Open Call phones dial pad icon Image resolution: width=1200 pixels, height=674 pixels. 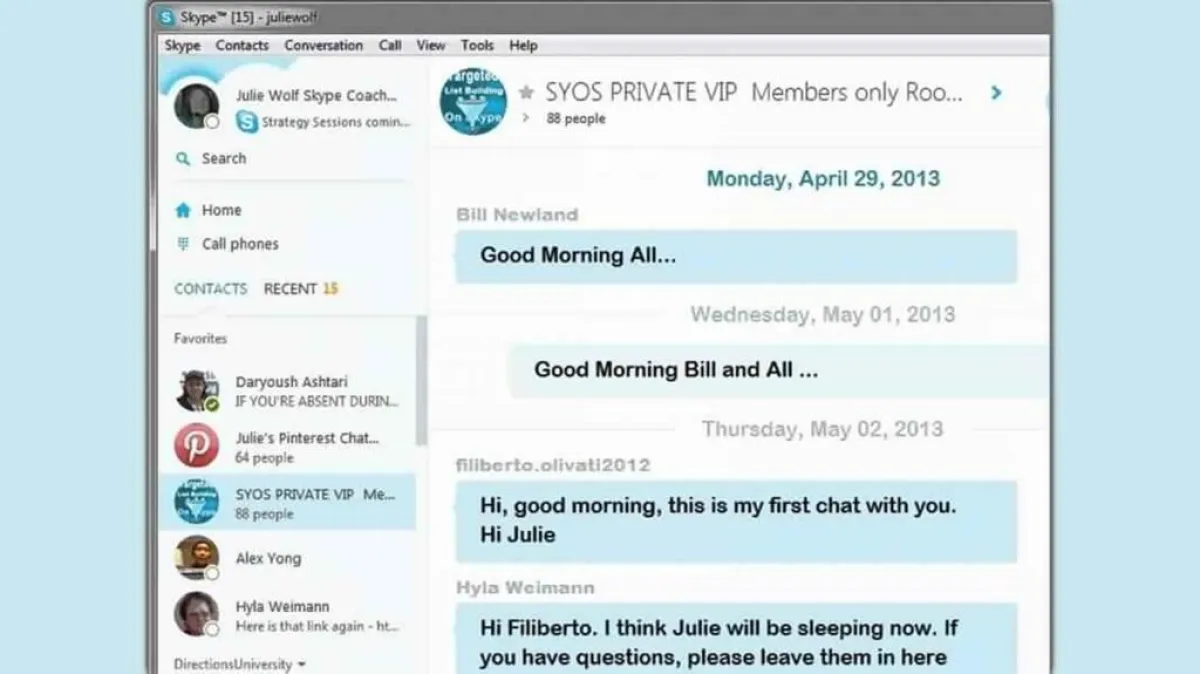click(182, 244)
